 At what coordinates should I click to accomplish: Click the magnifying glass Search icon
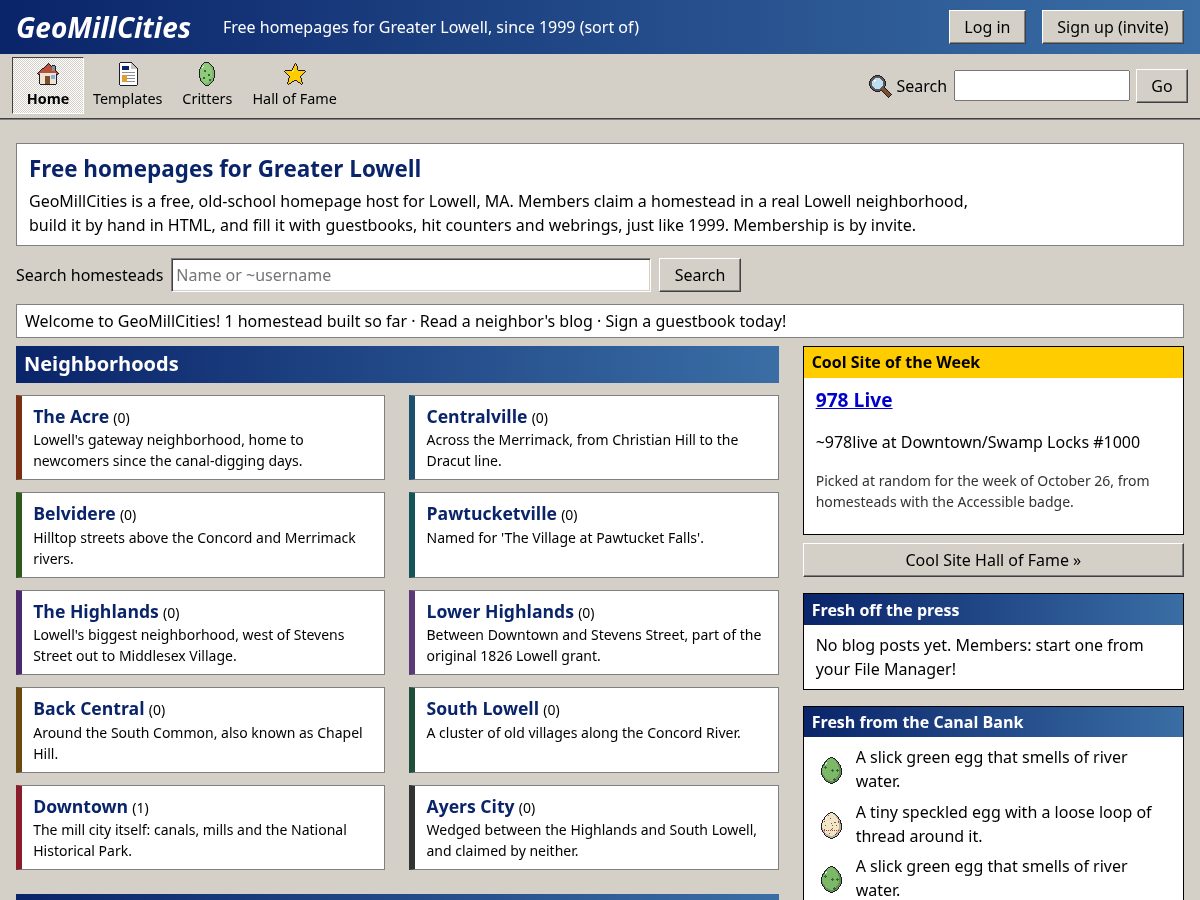(x=880, y=86)
